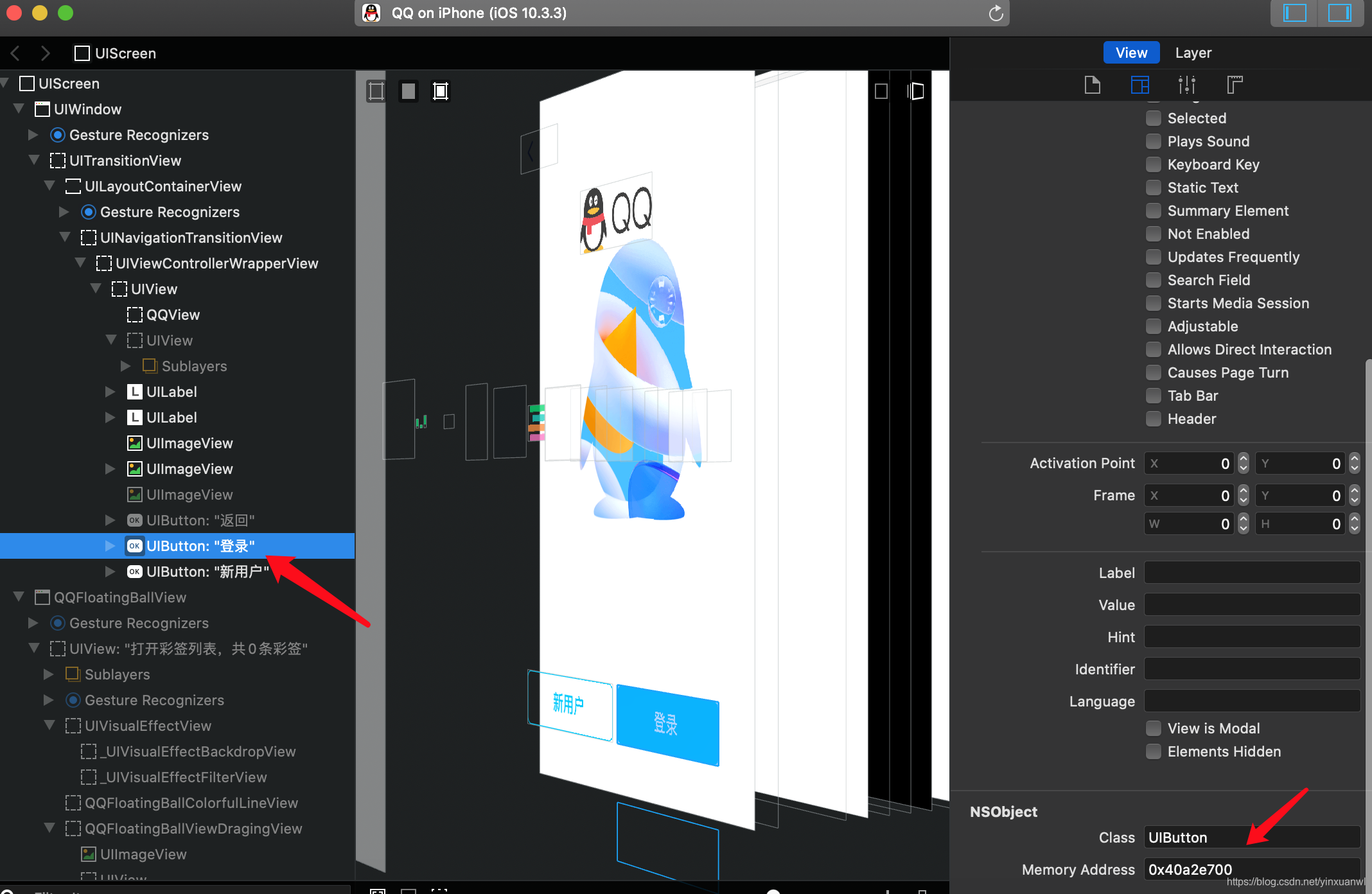Enable the Adjustable checkbox
The image size is (1372, 894).
(1154, 326)
